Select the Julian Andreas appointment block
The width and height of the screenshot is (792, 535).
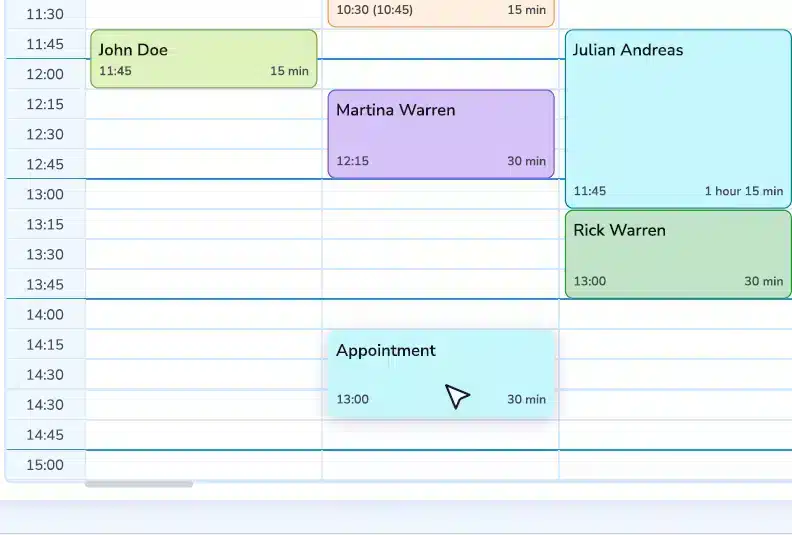click(x=678, y=119)
